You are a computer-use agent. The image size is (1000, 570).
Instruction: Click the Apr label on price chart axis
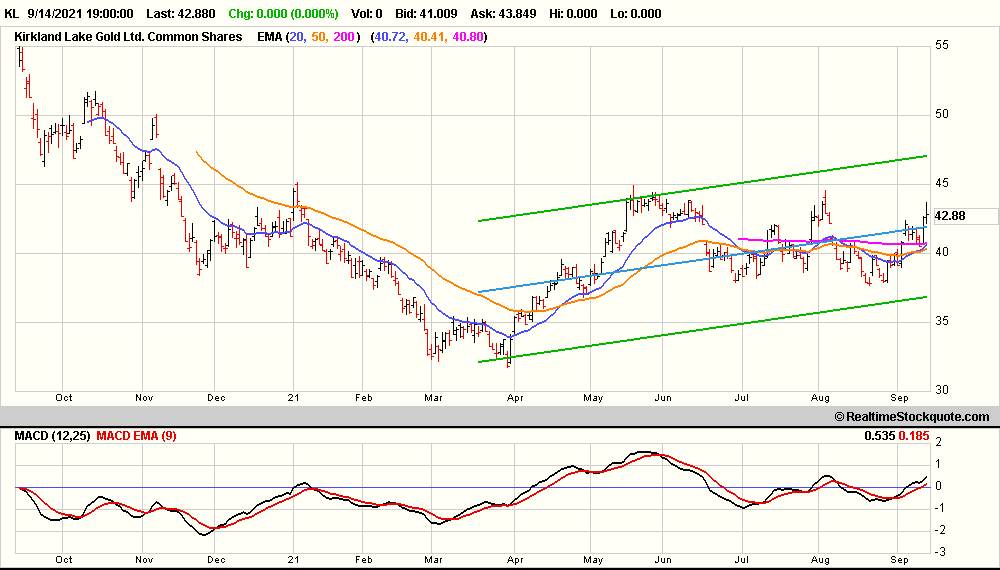[515, 397]
